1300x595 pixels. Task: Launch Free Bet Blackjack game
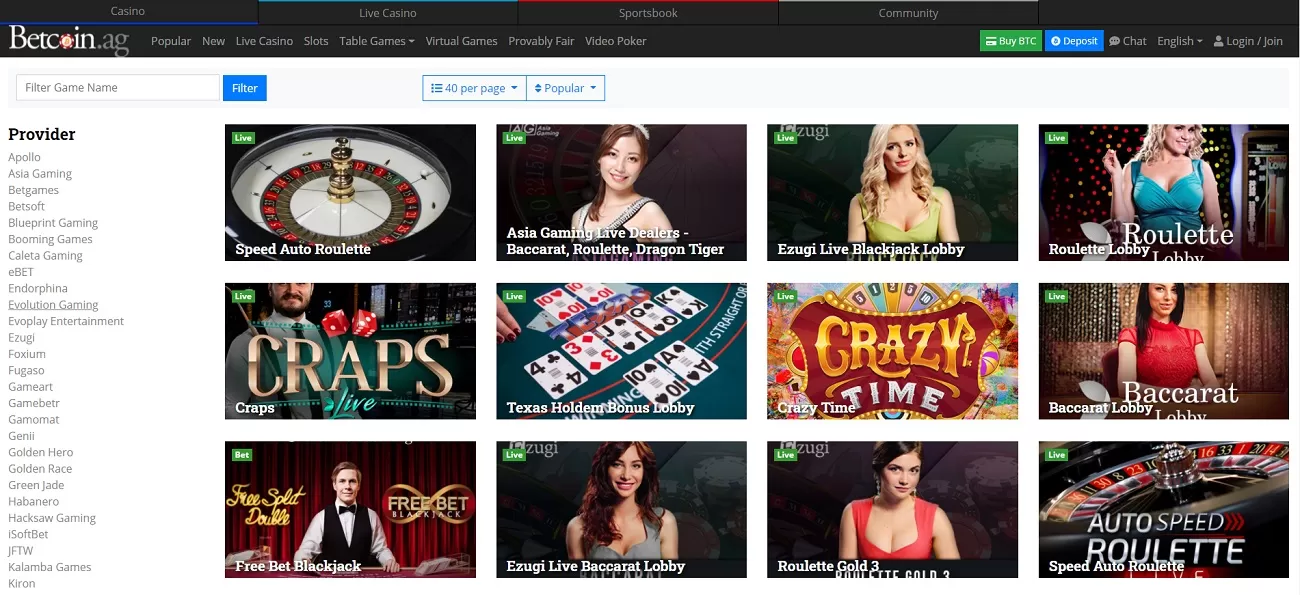point(350,509)
